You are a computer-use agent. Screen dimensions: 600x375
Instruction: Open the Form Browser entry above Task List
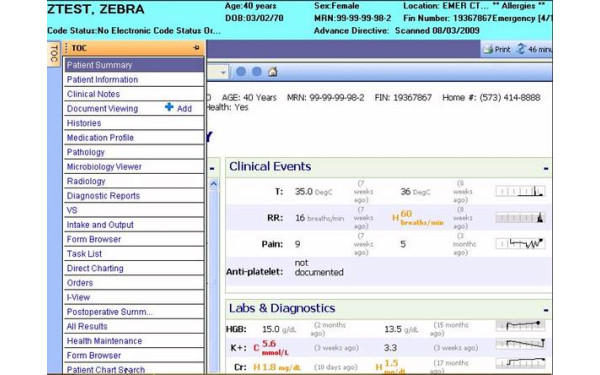(x=134, y=240)
